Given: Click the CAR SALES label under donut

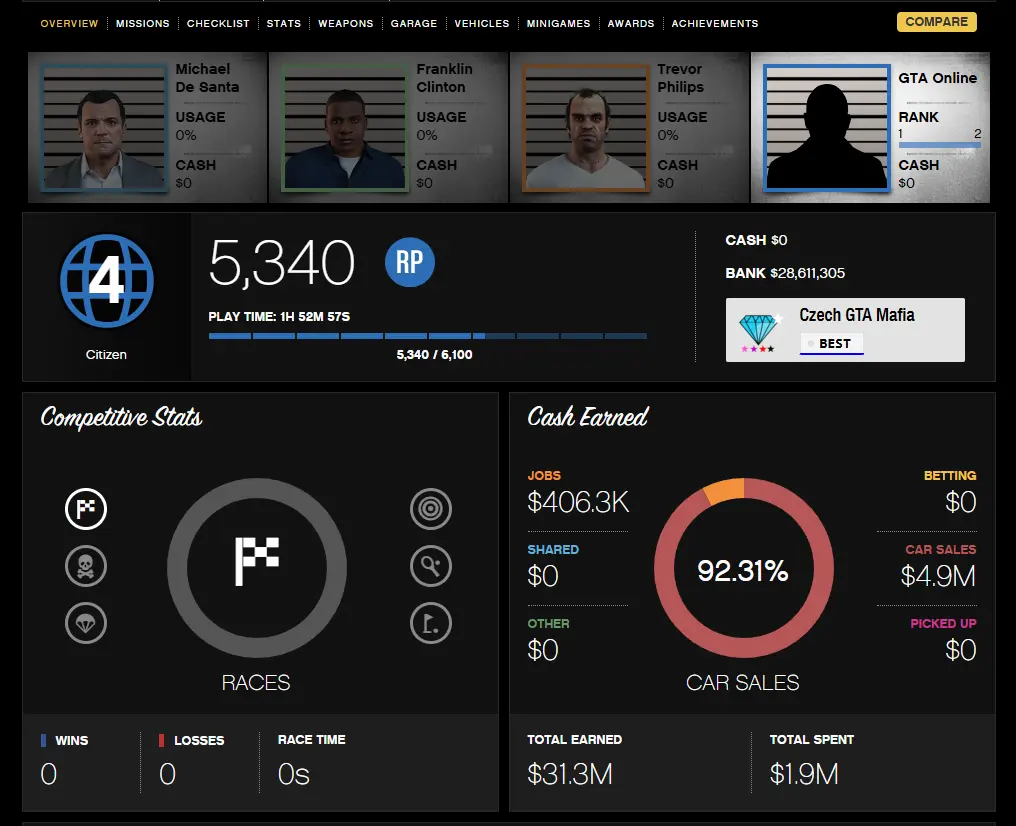Looking at the screenshot, I should (743, 682).
